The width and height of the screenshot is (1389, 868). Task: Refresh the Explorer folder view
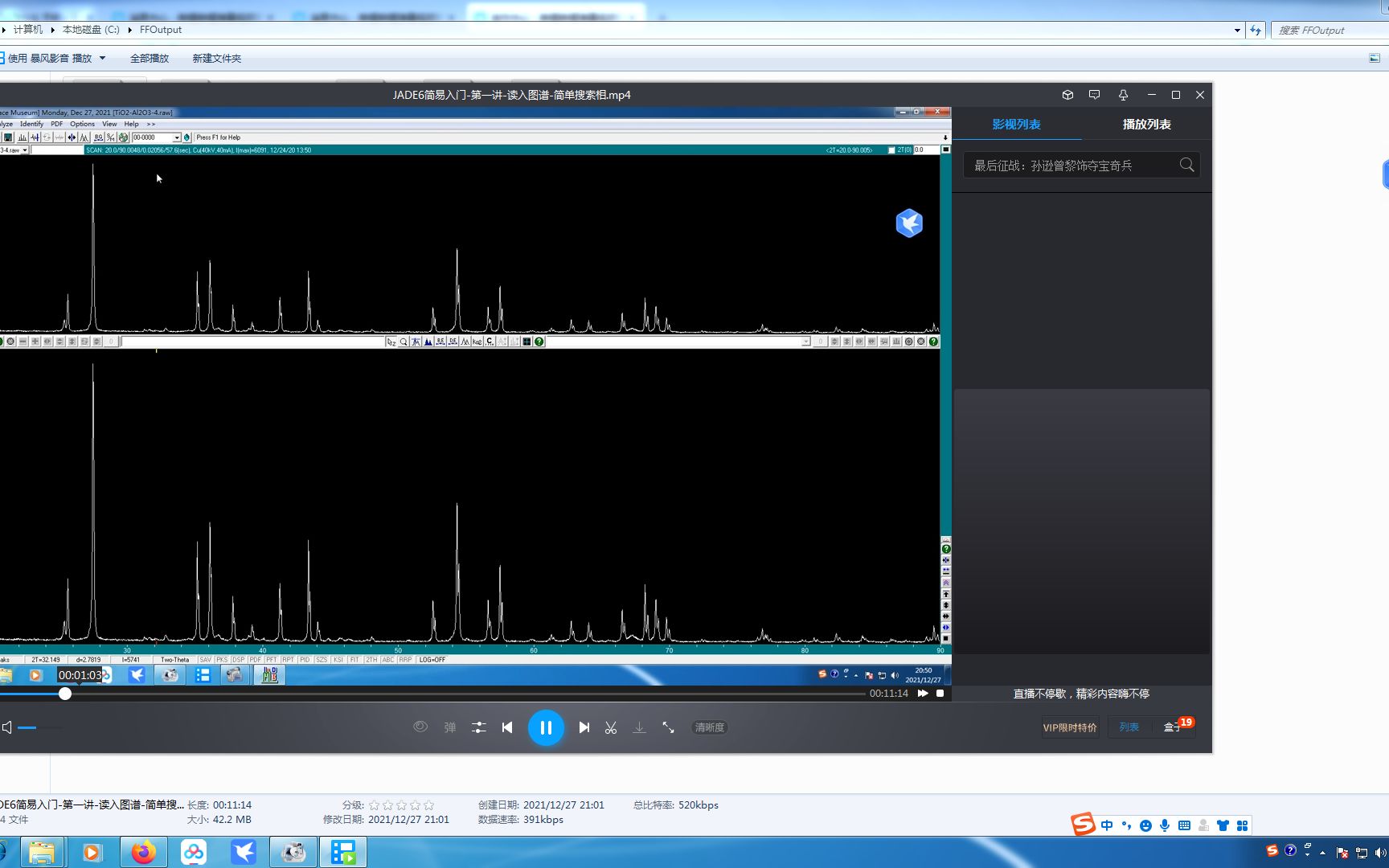1256,31
